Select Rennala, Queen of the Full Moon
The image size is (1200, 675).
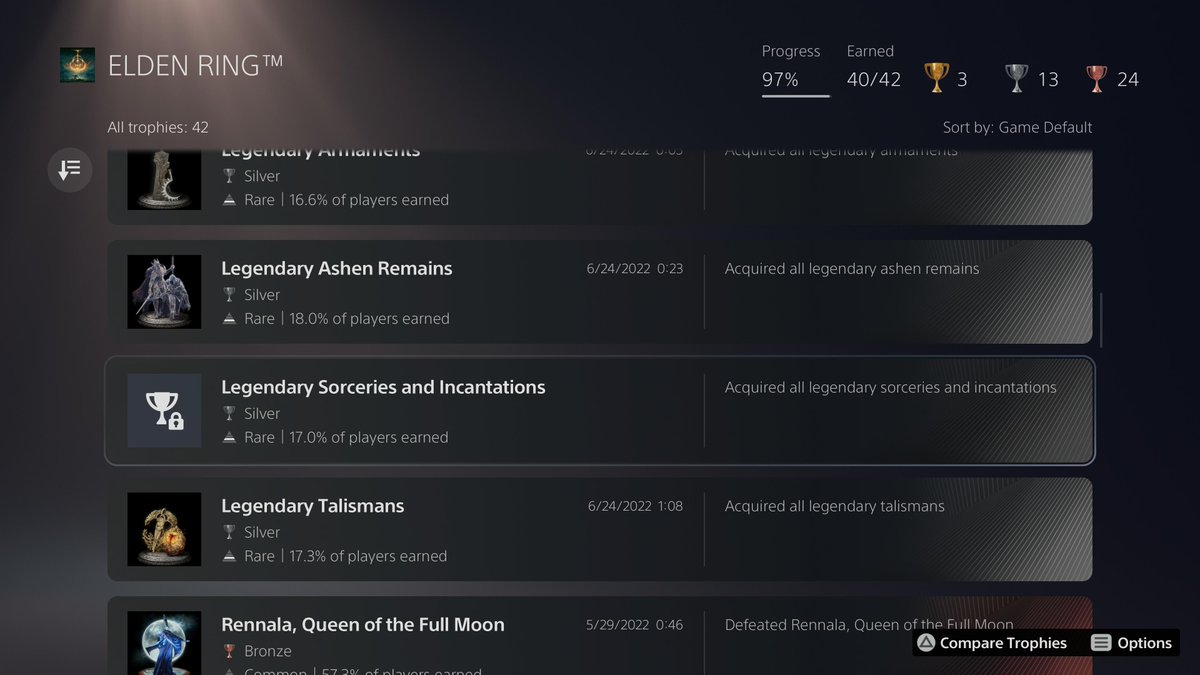(x=362, y=625)
